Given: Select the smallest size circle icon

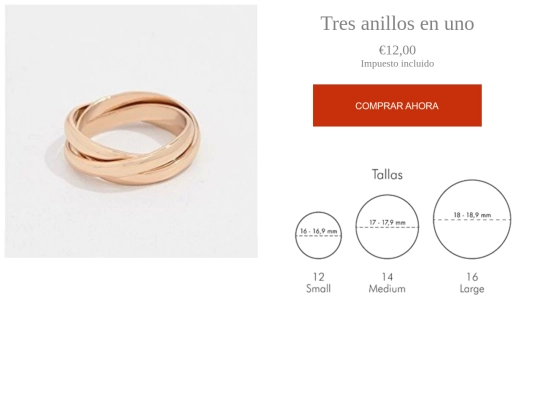Looking at the screenshot, I should pos(319,235).
